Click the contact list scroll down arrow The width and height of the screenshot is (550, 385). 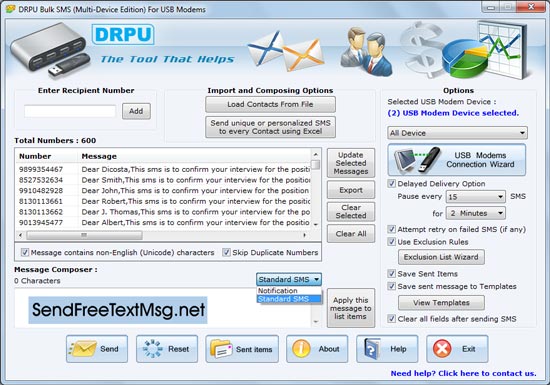tap(316, 224)
